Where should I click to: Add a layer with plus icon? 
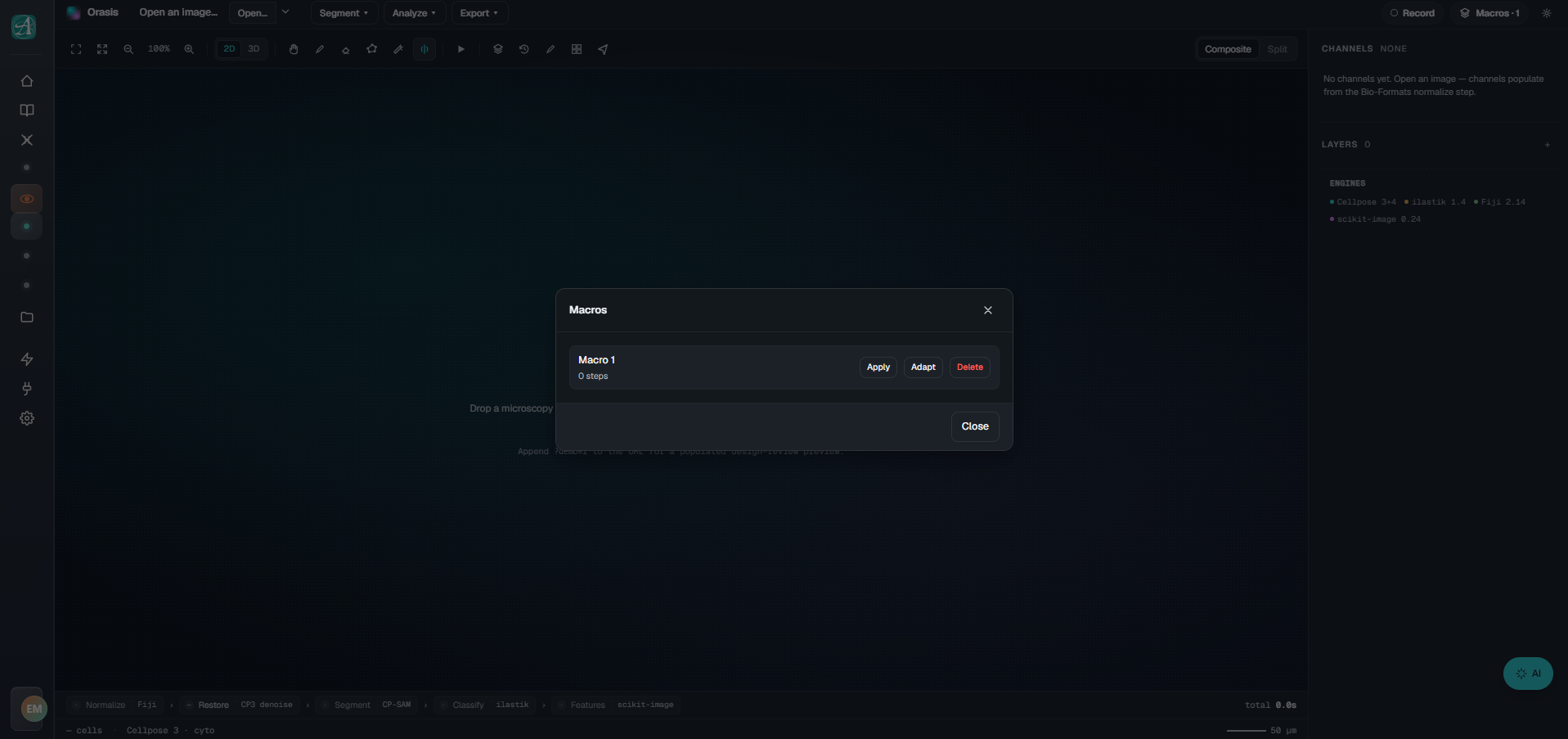pyautogui.click(x=1548, y=145)
